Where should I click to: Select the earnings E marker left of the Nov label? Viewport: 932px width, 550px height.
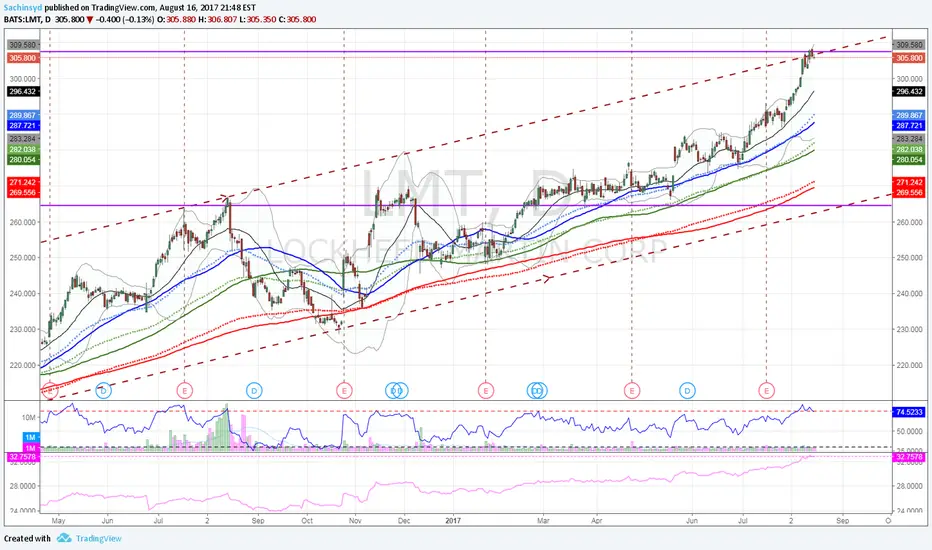[344, 391]
